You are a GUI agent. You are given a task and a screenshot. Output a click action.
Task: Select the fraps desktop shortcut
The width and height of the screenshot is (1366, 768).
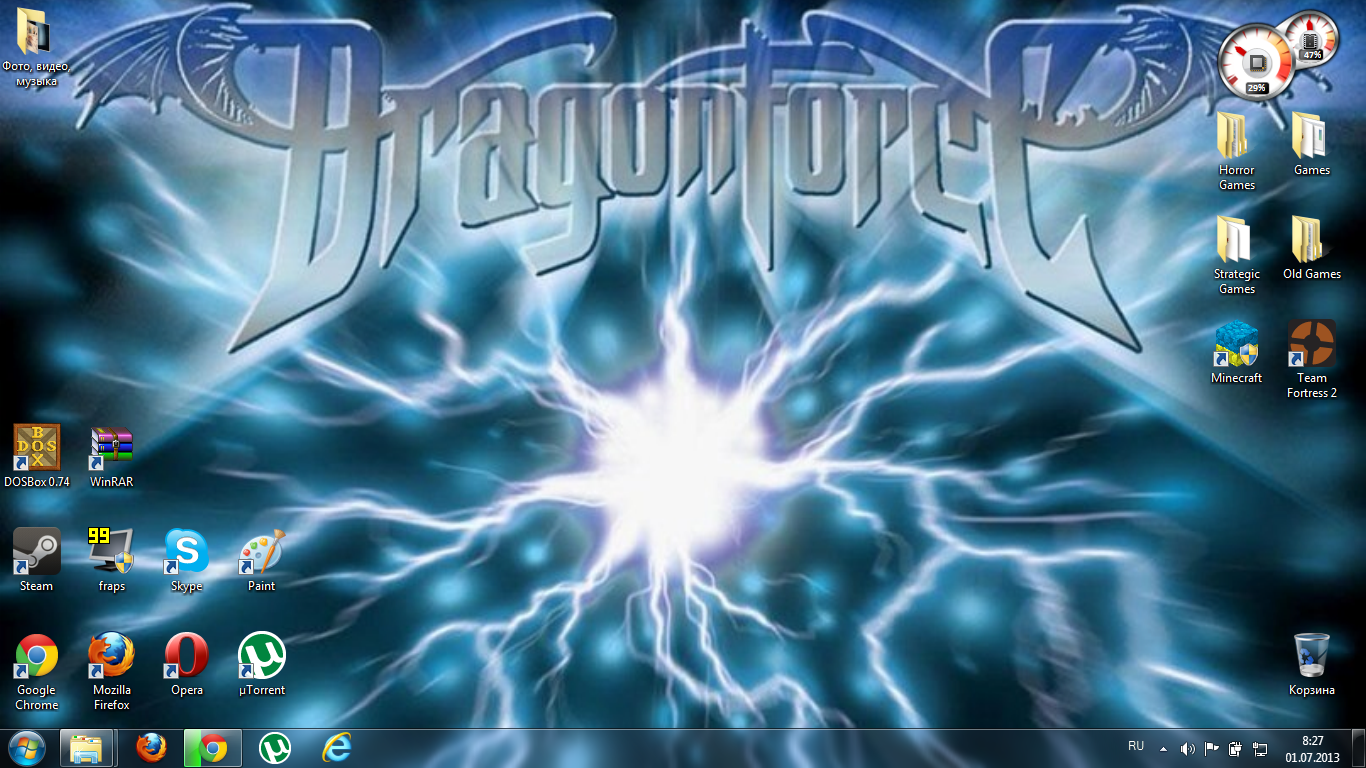112,559
